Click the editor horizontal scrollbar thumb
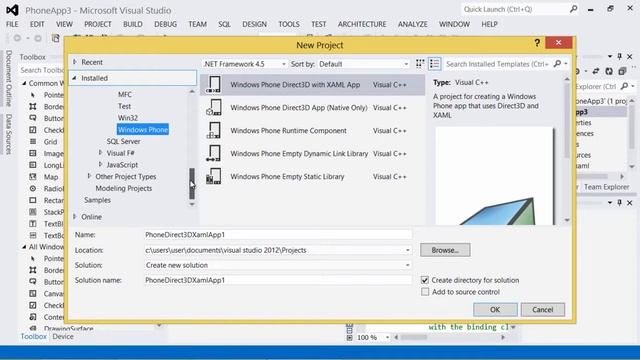The image size is (640, 360). click(413, 337)
